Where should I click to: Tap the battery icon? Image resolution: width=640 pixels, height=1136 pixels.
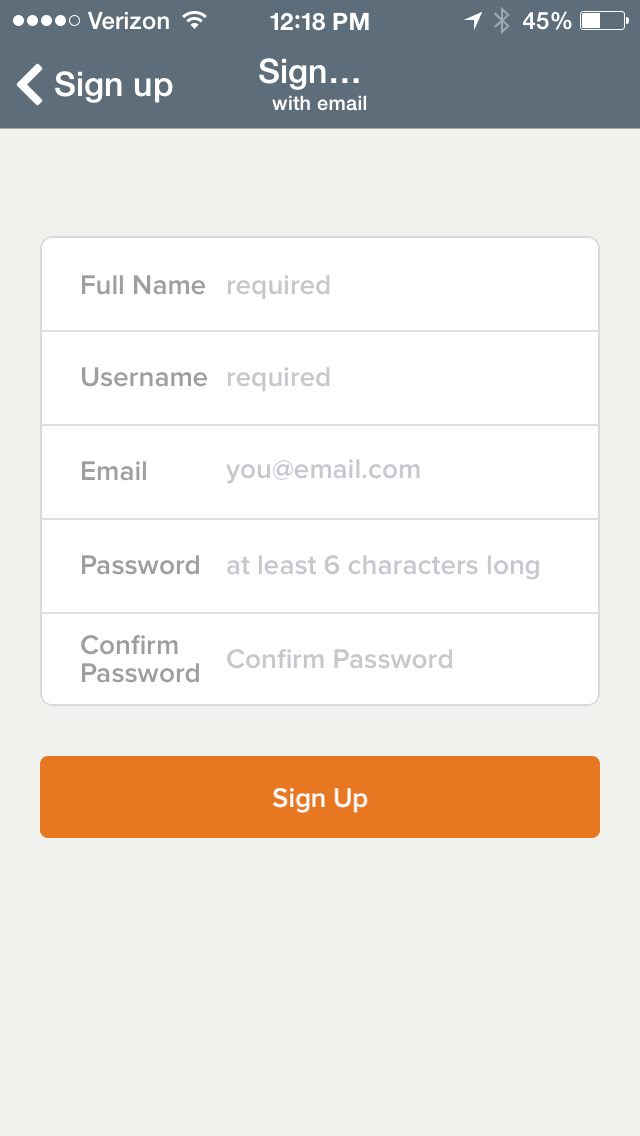coord(603,20)
